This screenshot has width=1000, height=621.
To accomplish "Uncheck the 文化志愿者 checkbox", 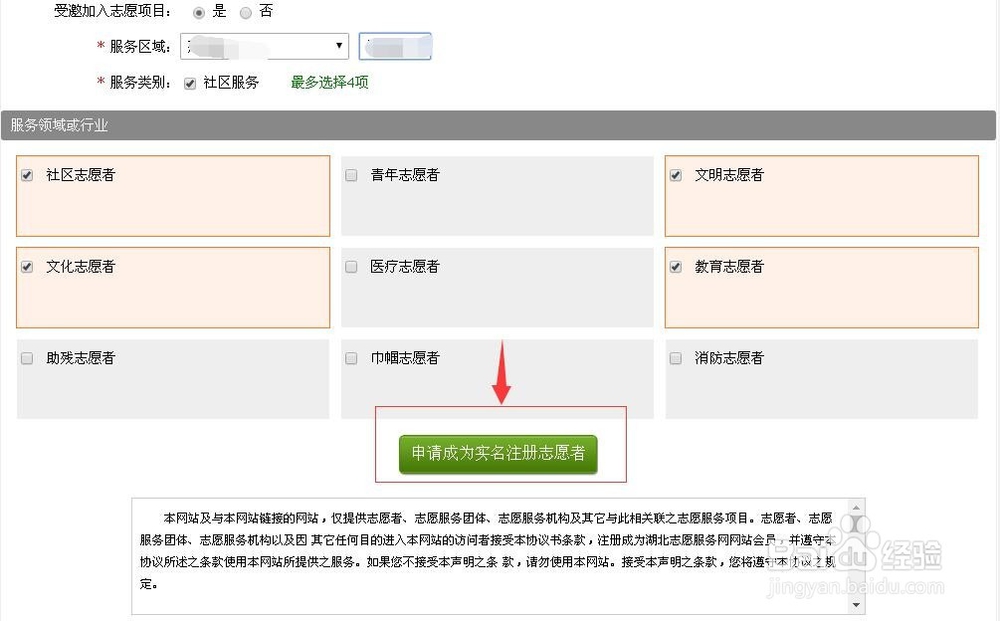I will pyautogui.click(x=26, y=266).
